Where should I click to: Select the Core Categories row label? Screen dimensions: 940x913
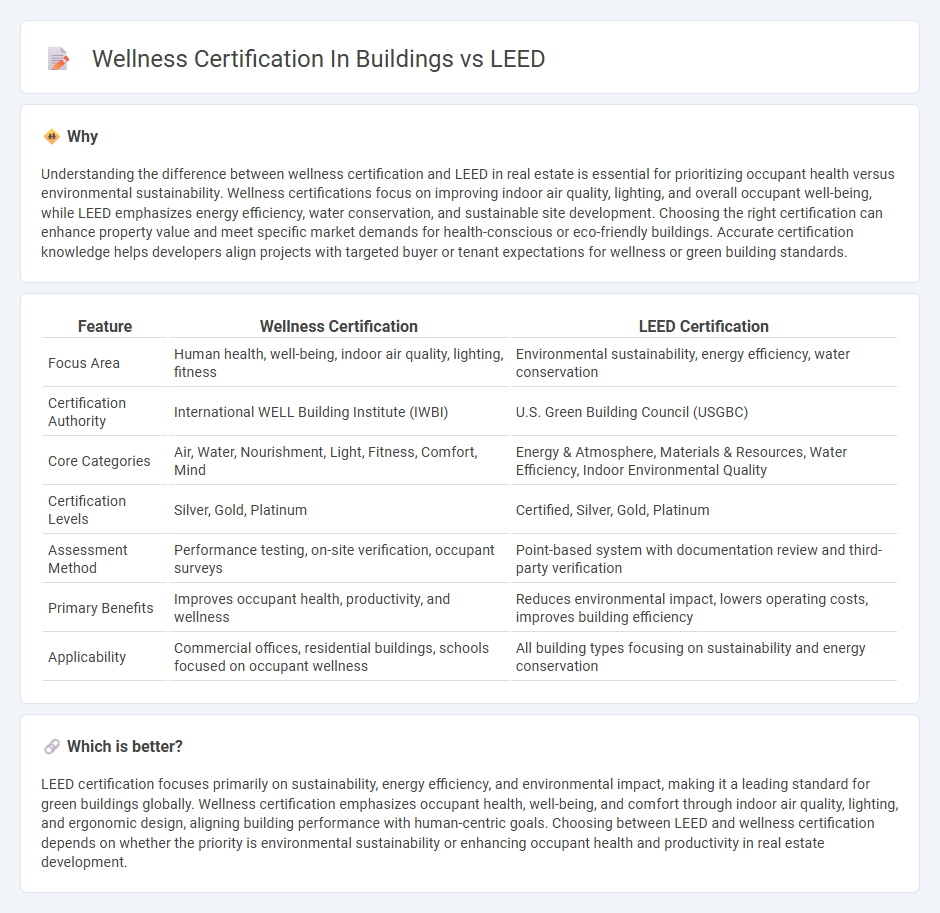(100, 461)
